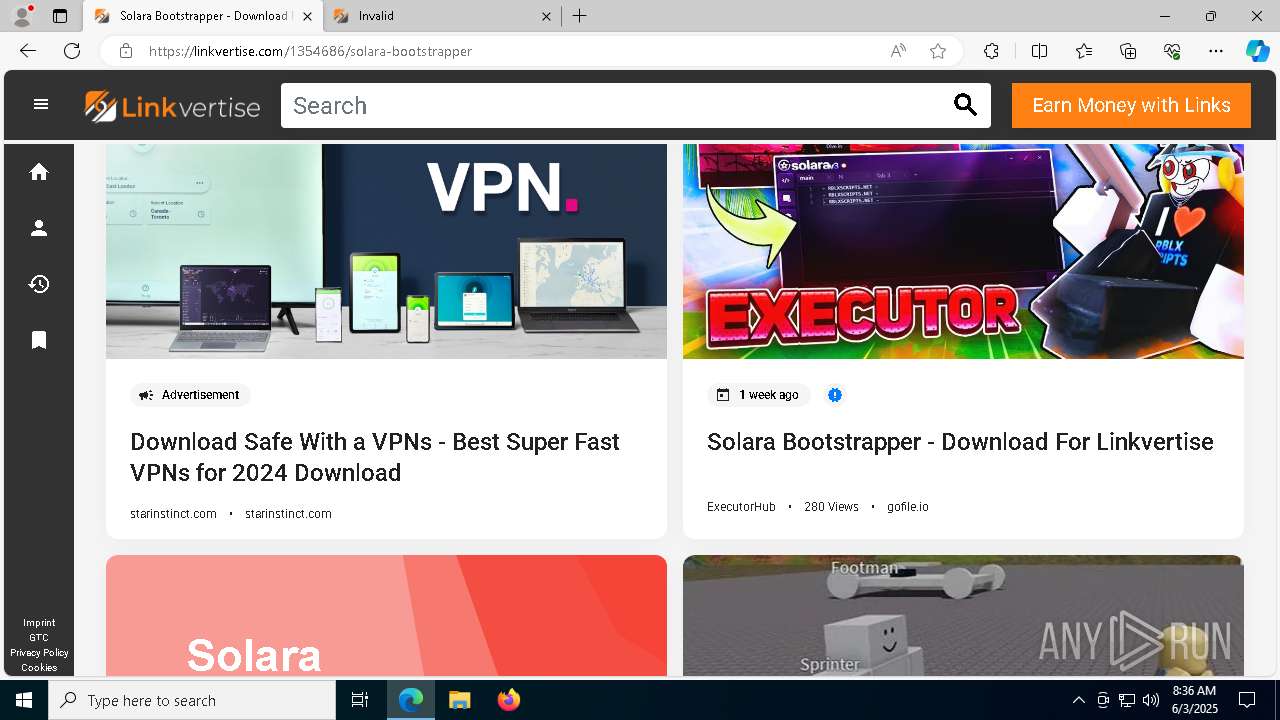Open browser profile icon
1280x720 pixels.
(21, 16)
